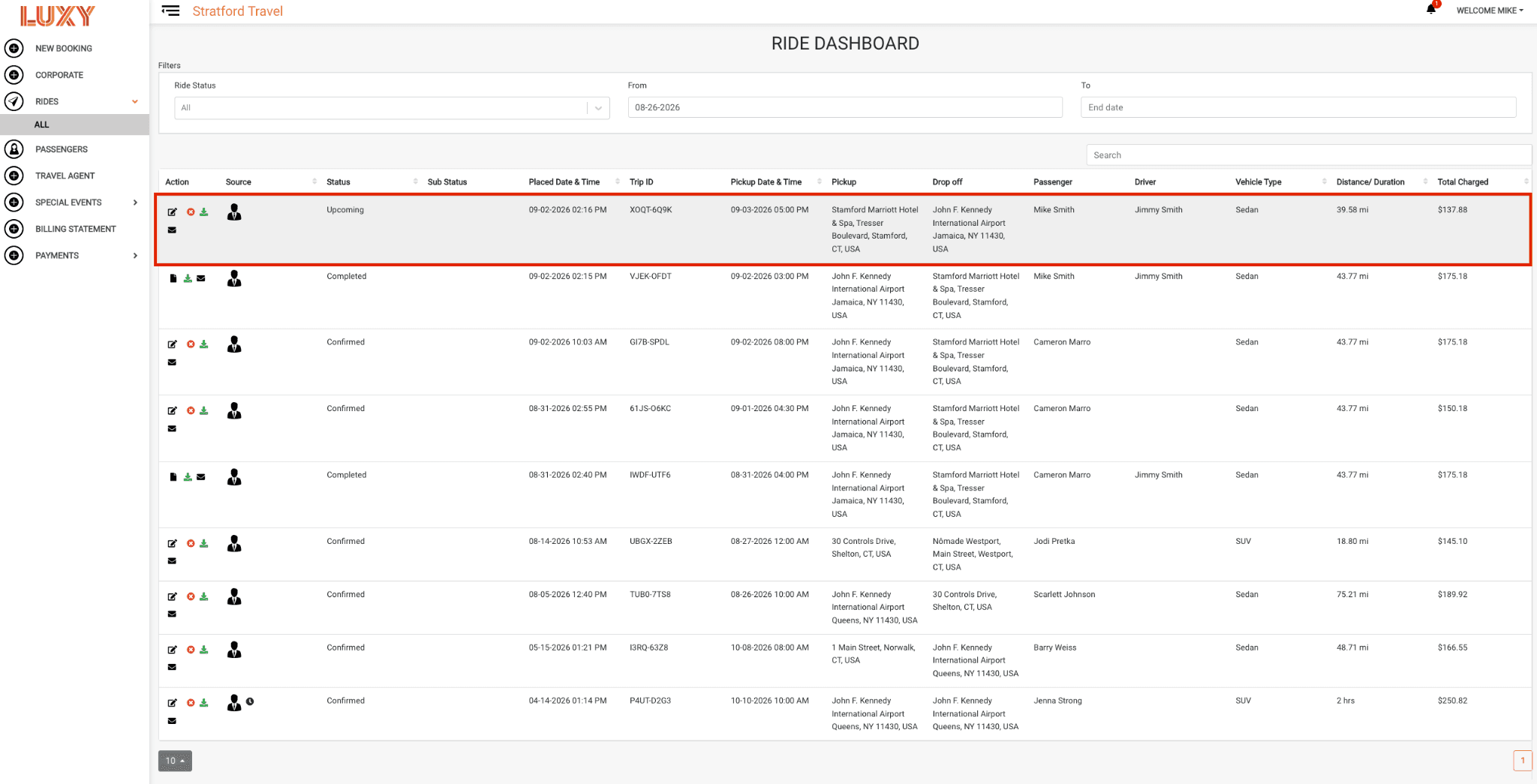Email icon for completed ride VJEK-OFDT
Image resolution: width=1537 pixels, height=784 pixels.
click(x=201, y=278)
